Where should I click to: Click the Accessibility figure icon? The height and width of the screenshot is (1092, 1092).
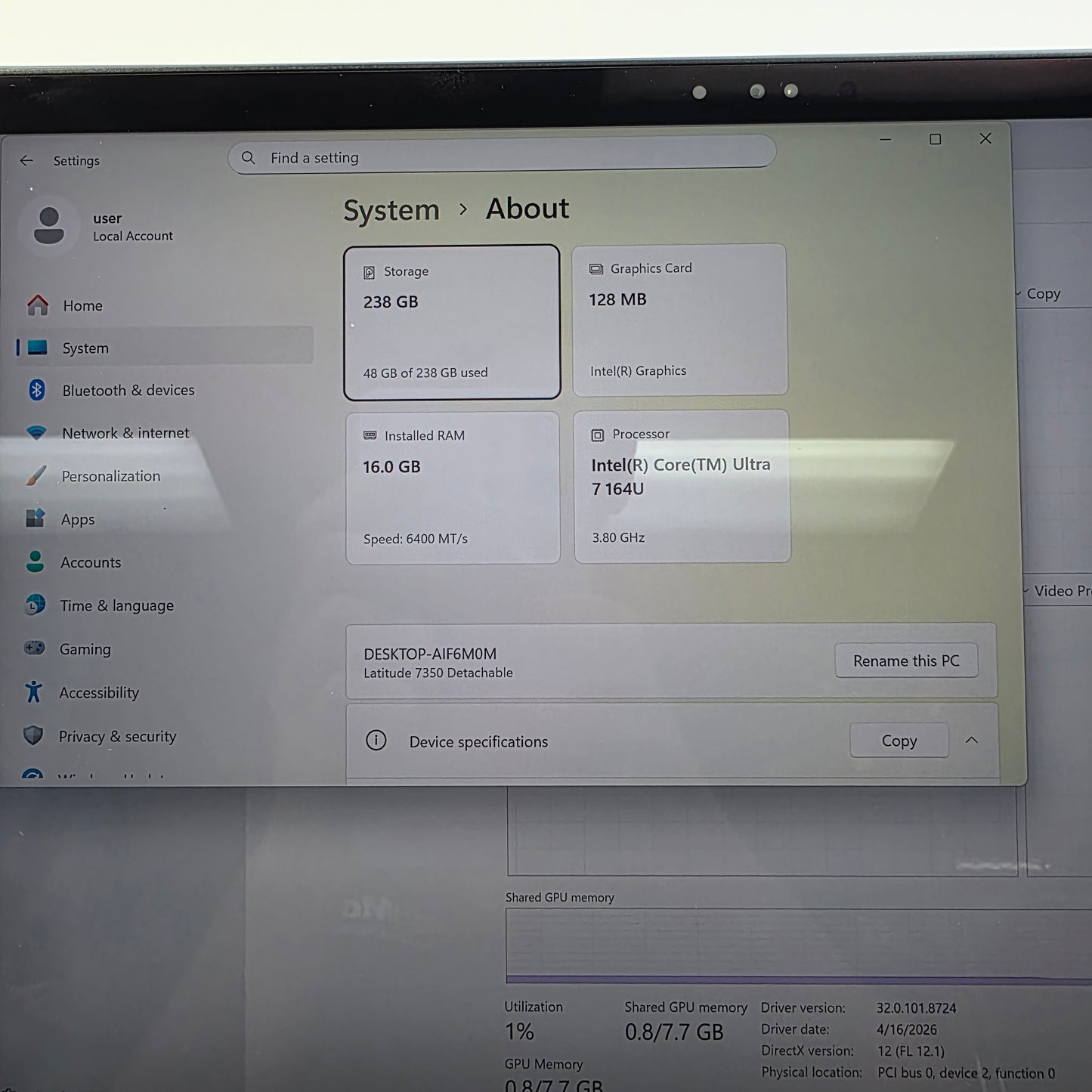coord(33,691)
